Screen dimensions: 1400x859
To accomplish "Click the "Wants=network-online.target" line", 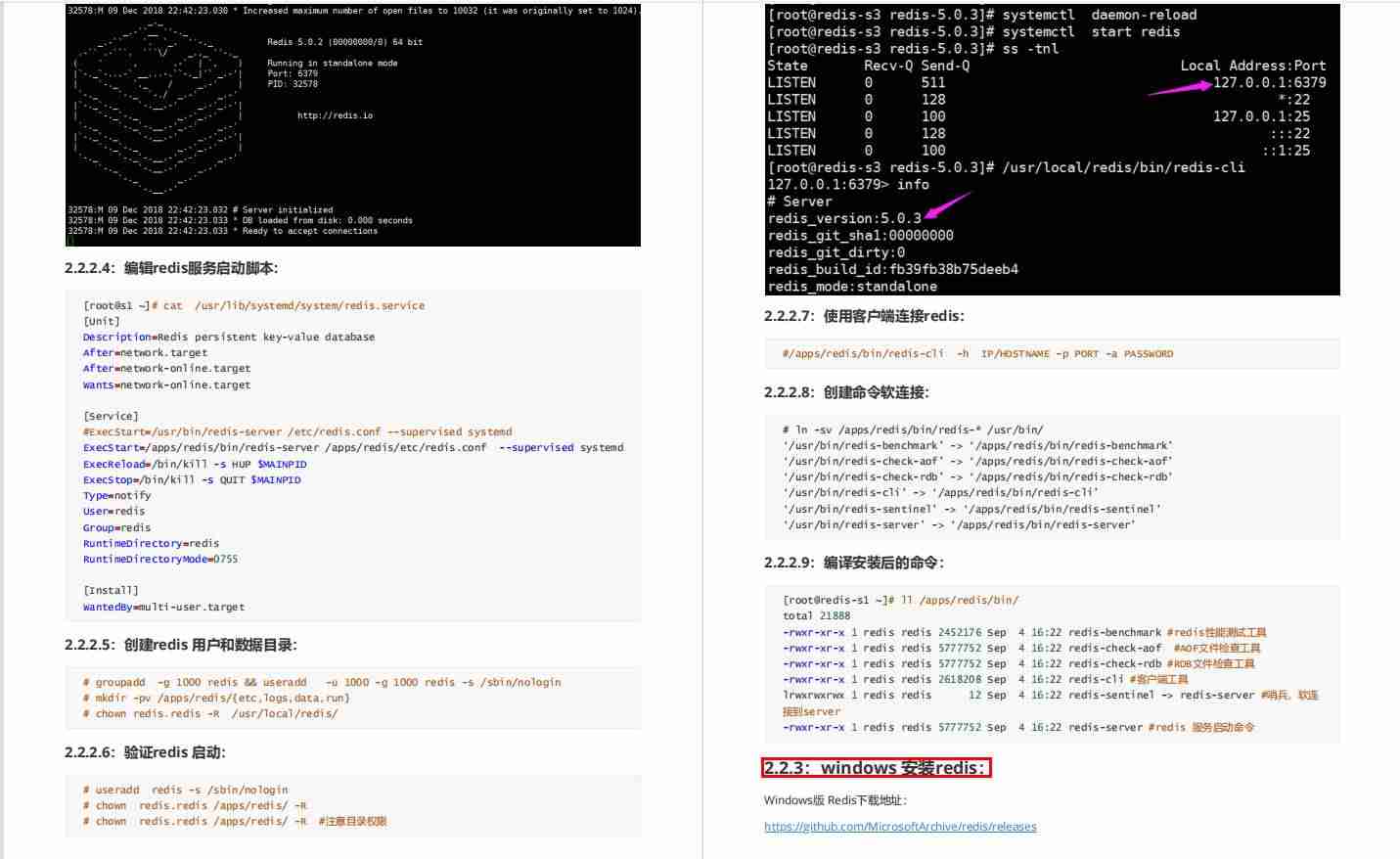I will coord(166,384).
